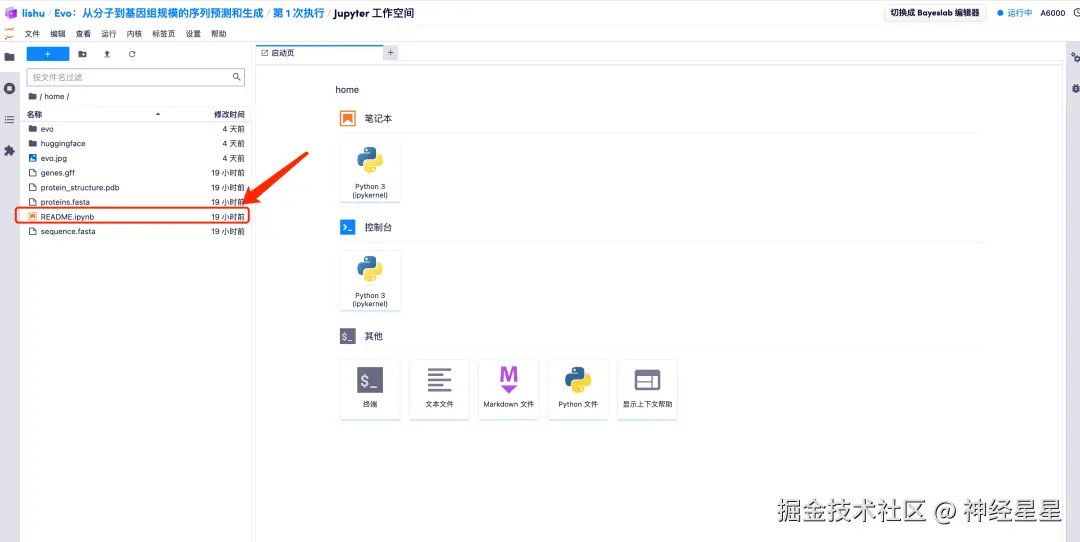Switch to the 启动页 tab

point(319,53)
